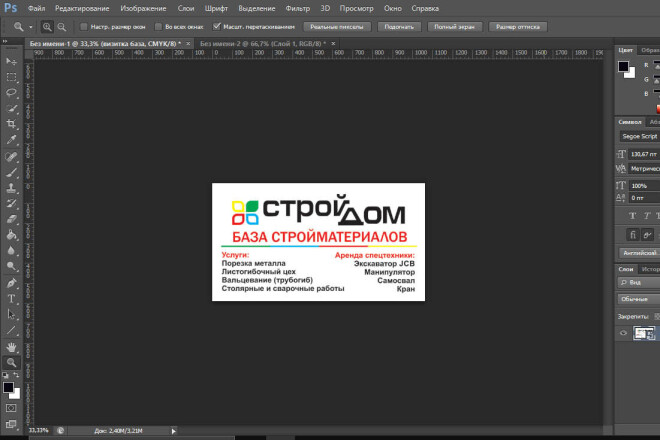
Task: Click the Zoom In option icon
Action: click(x=47, y=27)
